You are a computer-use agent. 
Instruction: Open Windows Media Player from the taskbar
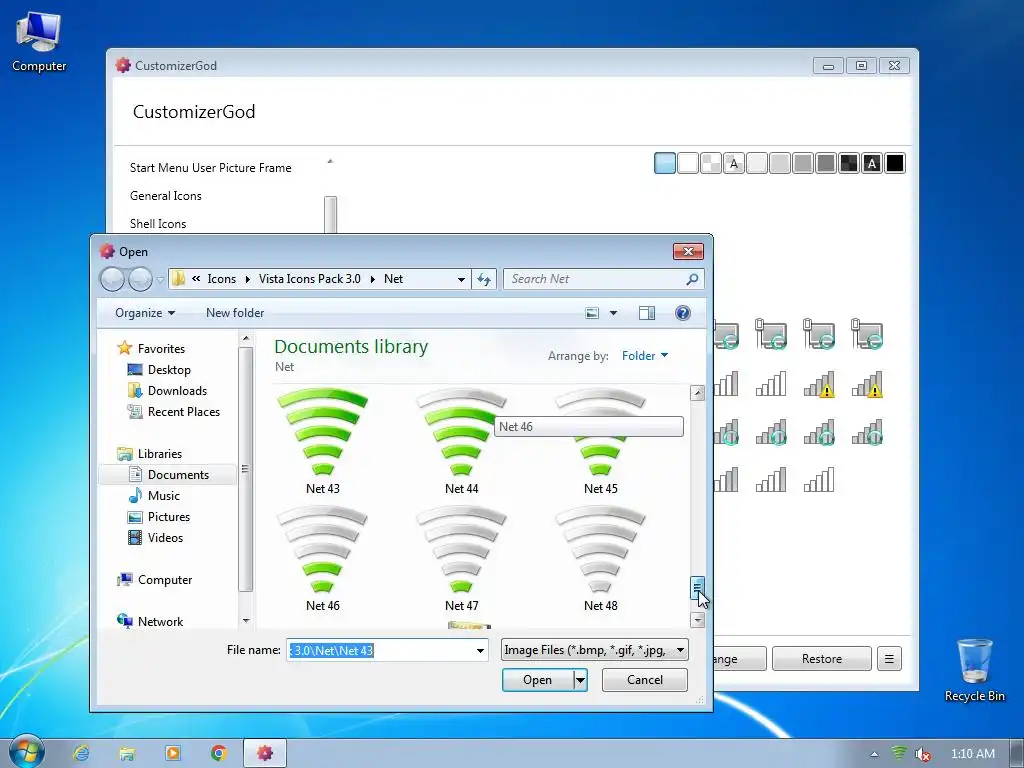point(173,753)
